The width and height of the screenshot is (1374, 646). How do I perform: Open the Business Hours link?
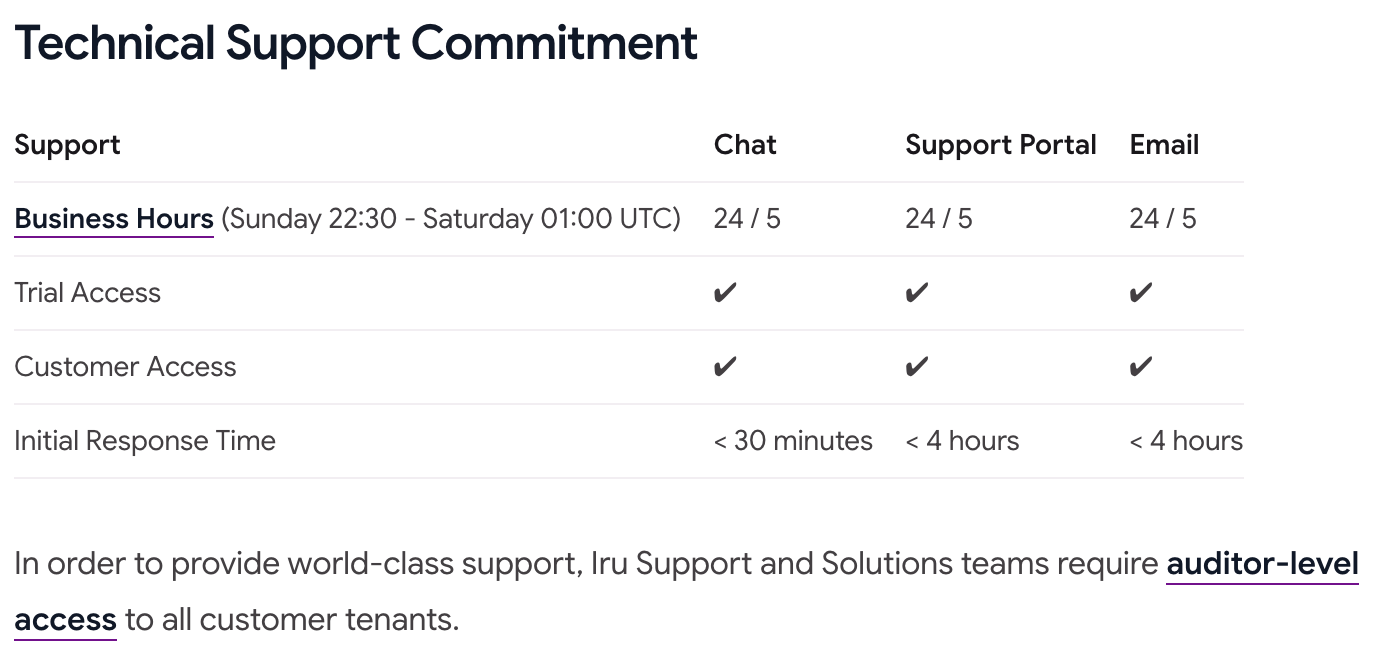pos(114,219)
